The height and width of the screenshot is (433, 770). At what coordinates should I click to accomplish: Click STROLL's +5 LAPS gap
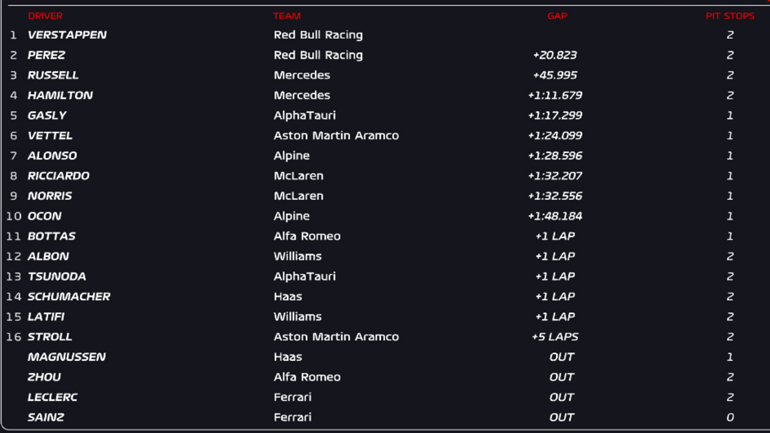pos(555,337)
